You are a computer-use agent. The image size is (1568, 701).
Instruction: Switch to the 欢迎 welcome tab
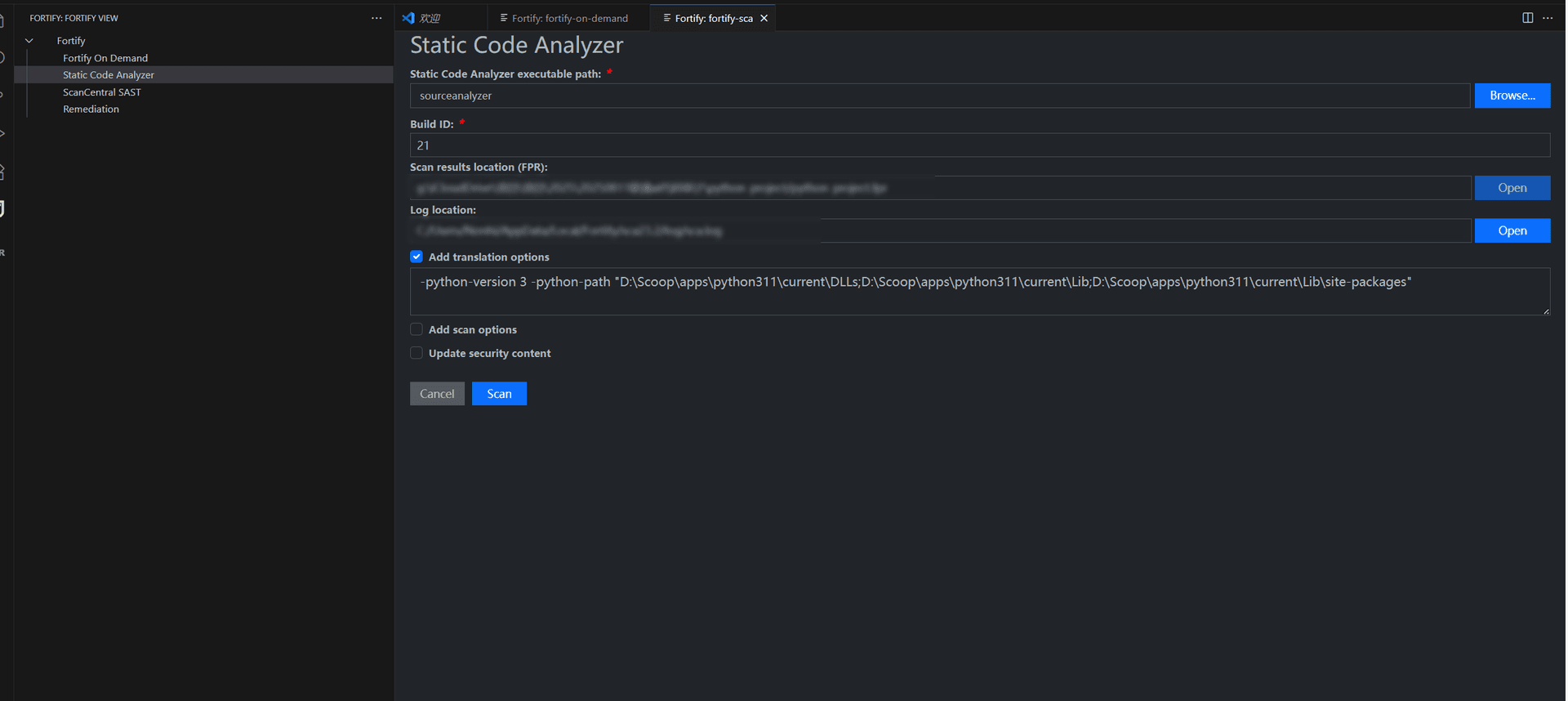430,18
